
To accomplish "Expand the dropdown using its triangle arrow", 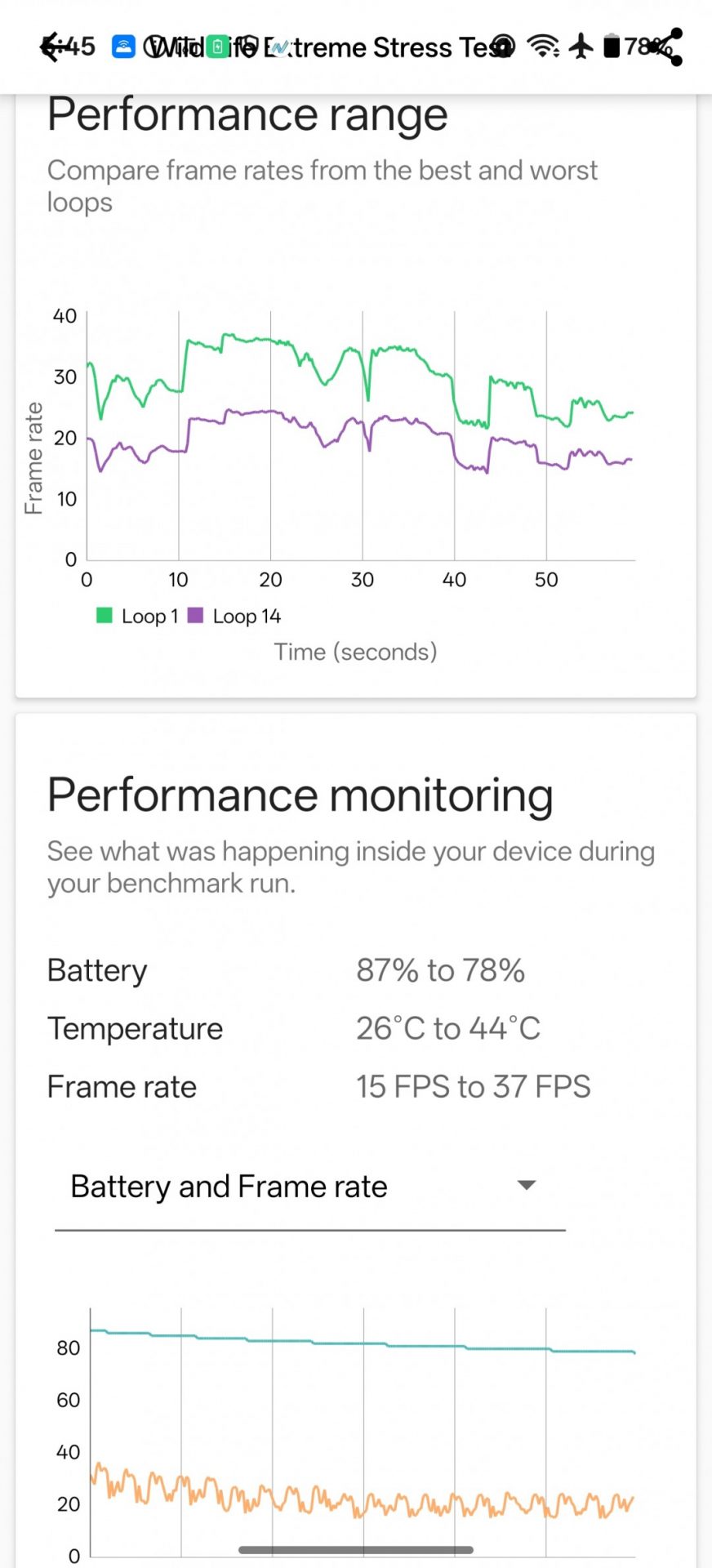I will tap(527, 1185).
